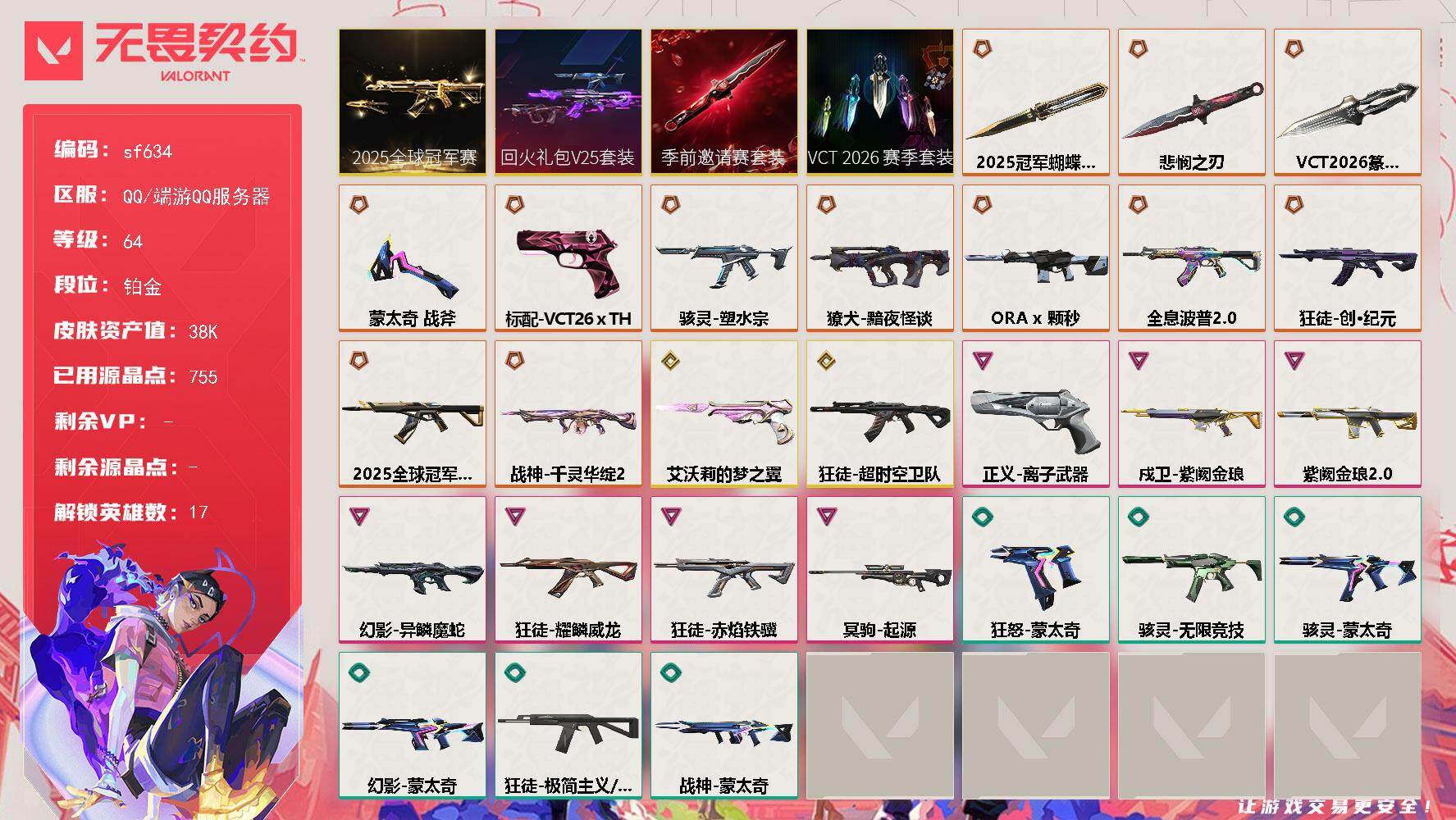Viewport: 1456px width, 820px height.
Task: Open the 季前邀请赛套装 bundle card
Action: 724,102
